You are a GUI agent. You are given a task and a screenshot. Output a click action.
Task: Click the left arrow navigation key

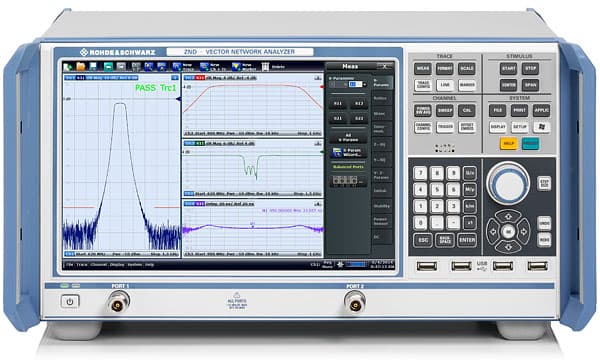(x=493, y=232)
